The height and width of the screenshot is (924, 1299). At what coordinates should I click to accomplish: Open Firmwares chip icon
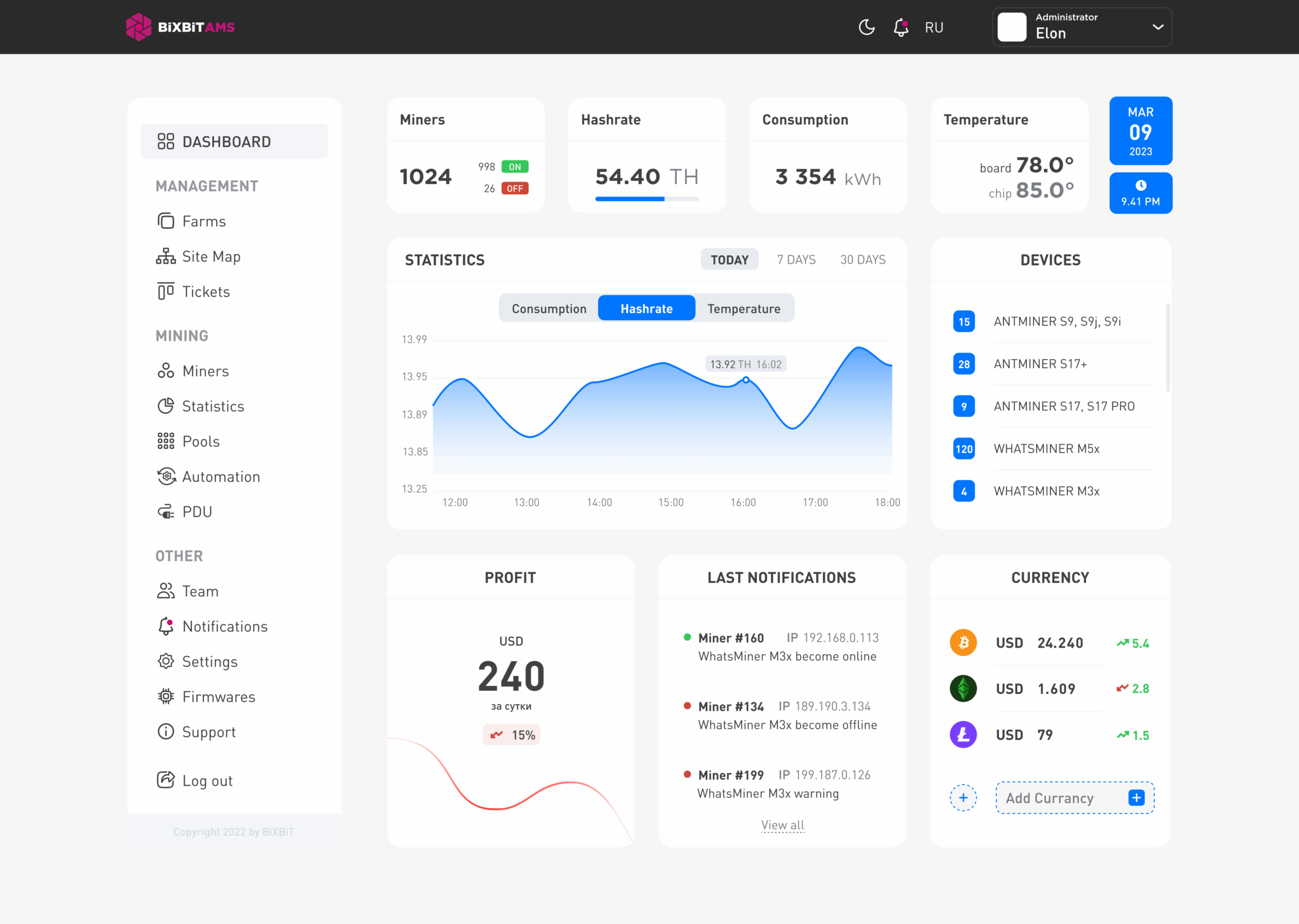click(x=165, y=696)
